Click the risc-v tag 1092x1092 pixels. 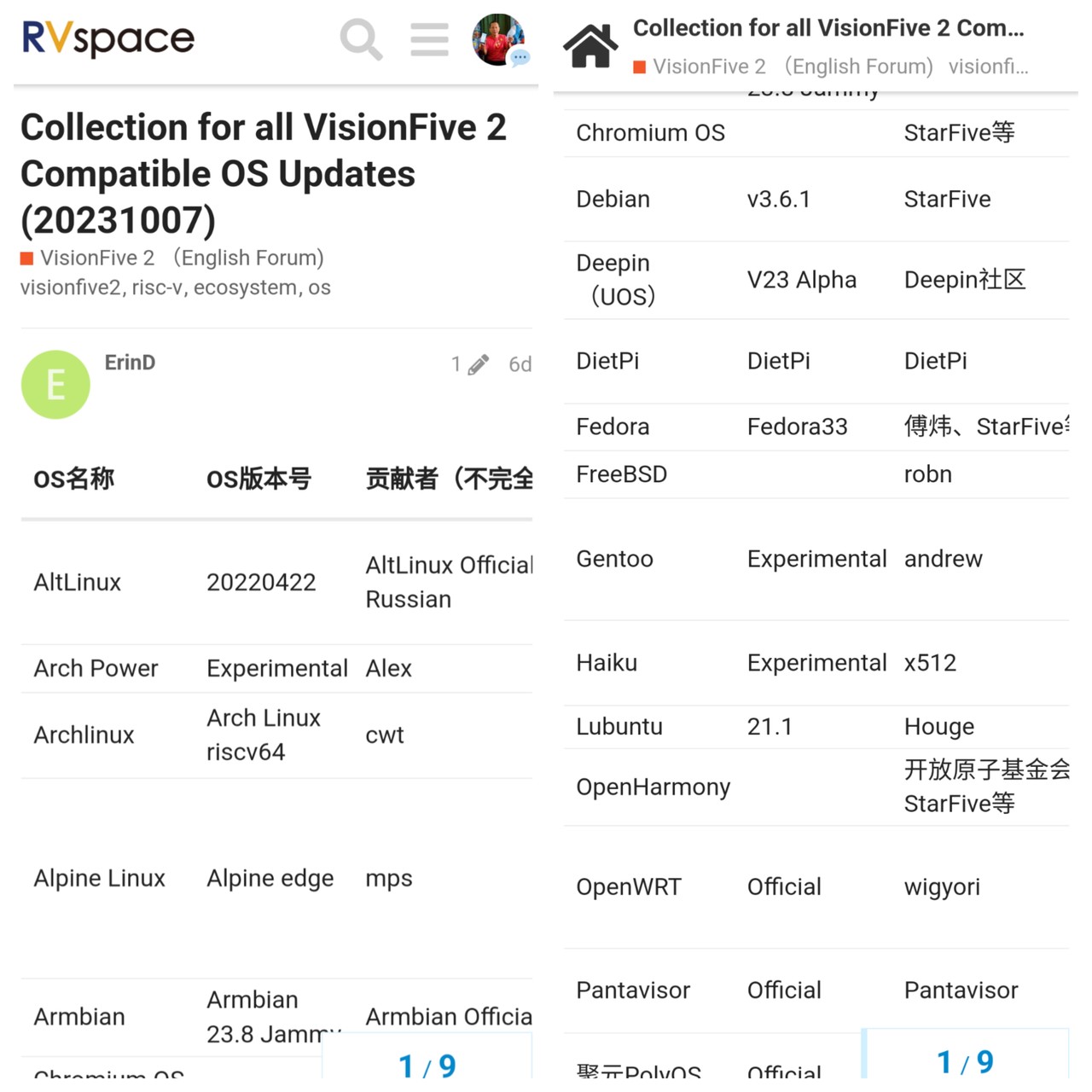pos(159,288)
